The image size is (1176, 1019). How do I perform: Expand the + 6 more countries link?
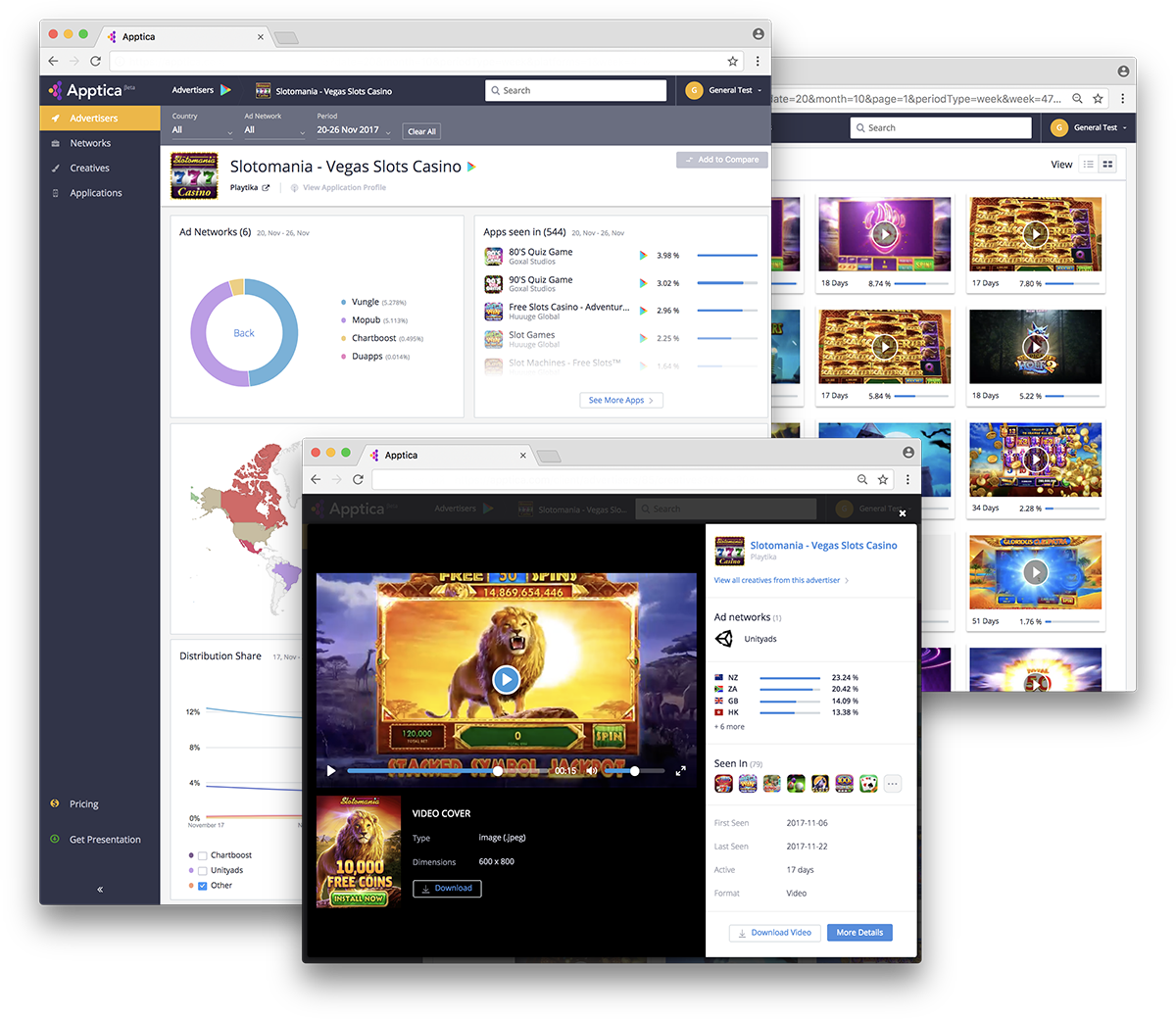coord(729,727)
